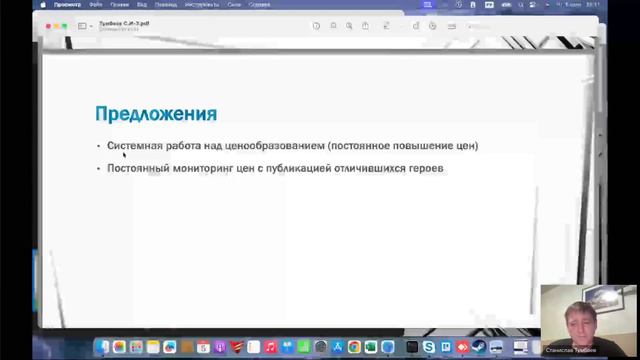Open Trello from the Dock
The image size is (640, 360).
click(446, 347)
